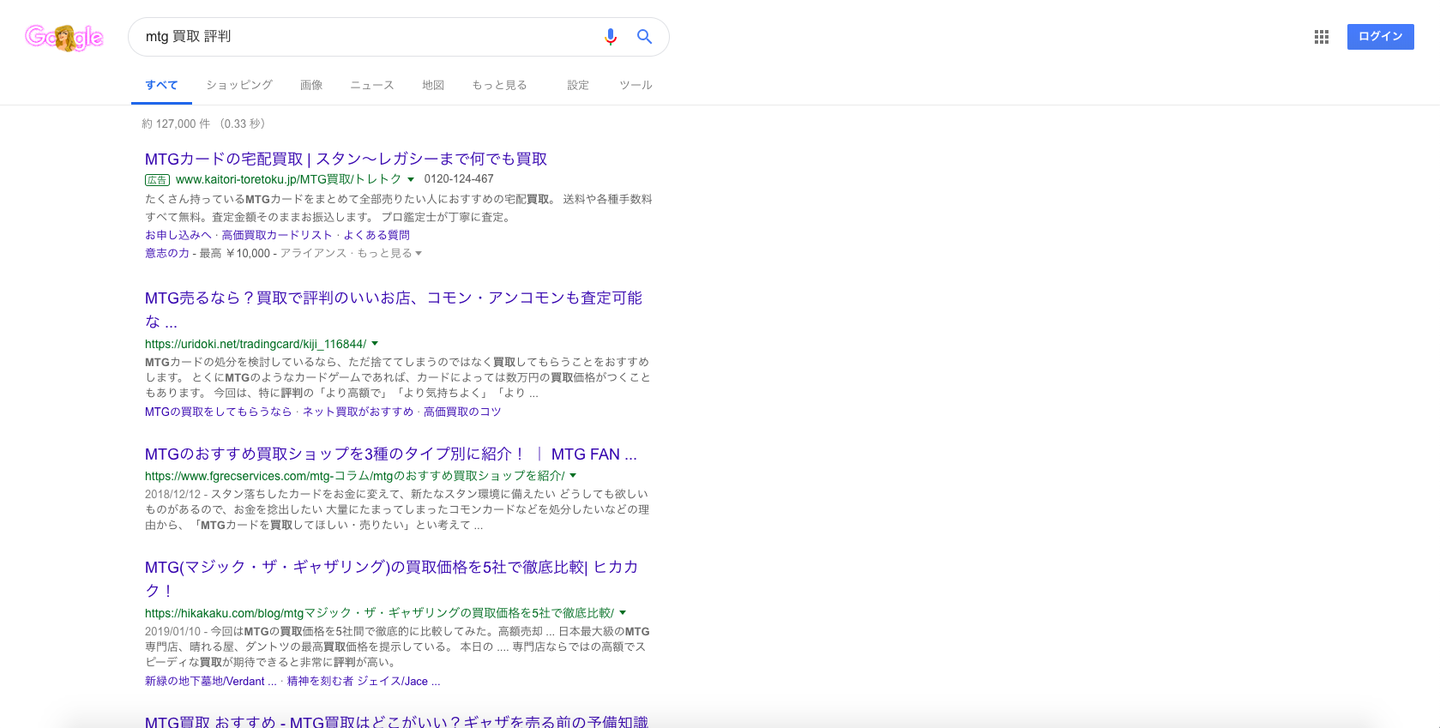The image size is (1440, 728).
Task: Expand the uridoki.net URL dropdown arrow
Action: point(375,344)
